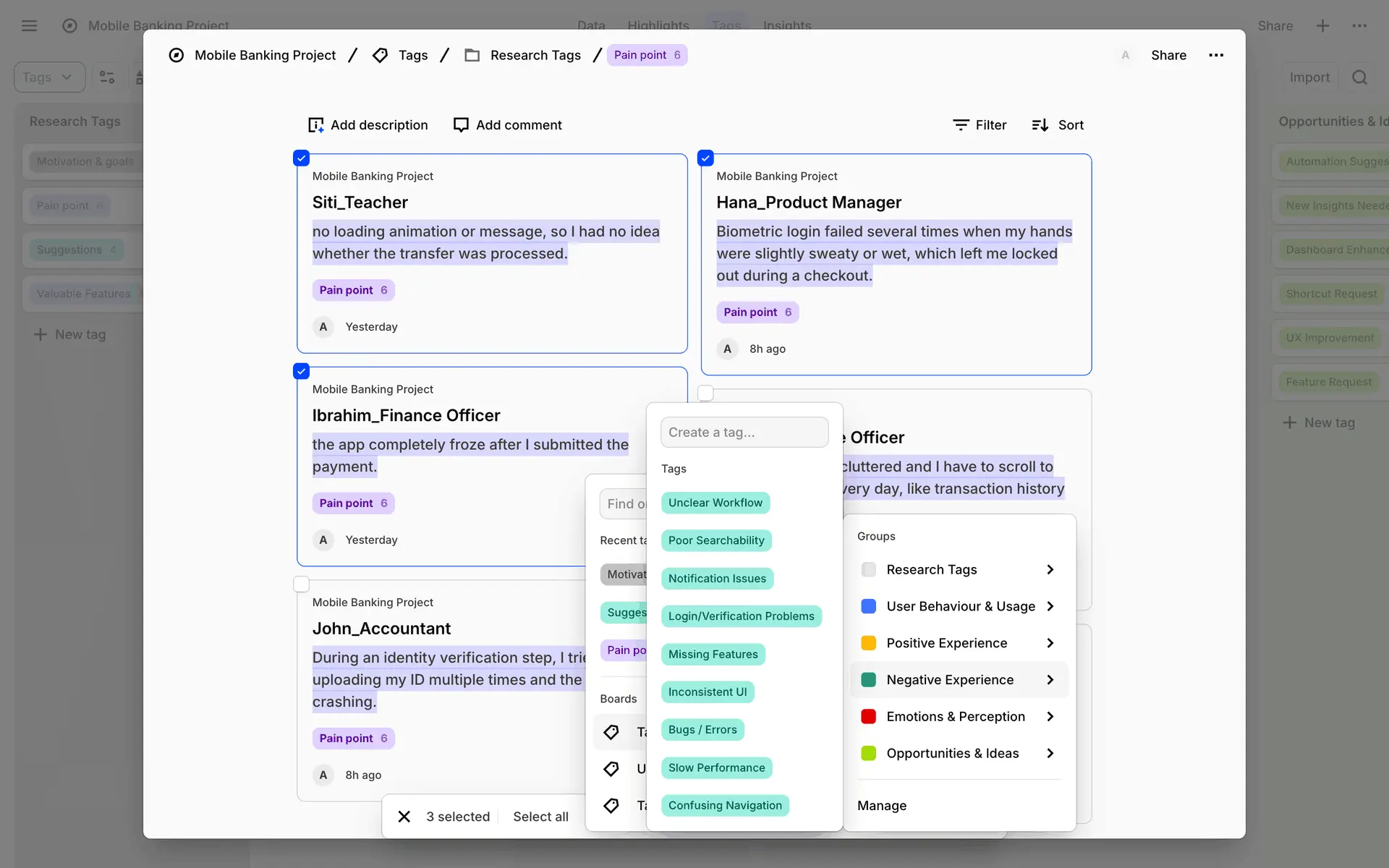Image resolution: width=1389 pixels, height=868 pixels.
Task: Open the three-dot more options menu
Action: 1216,55
